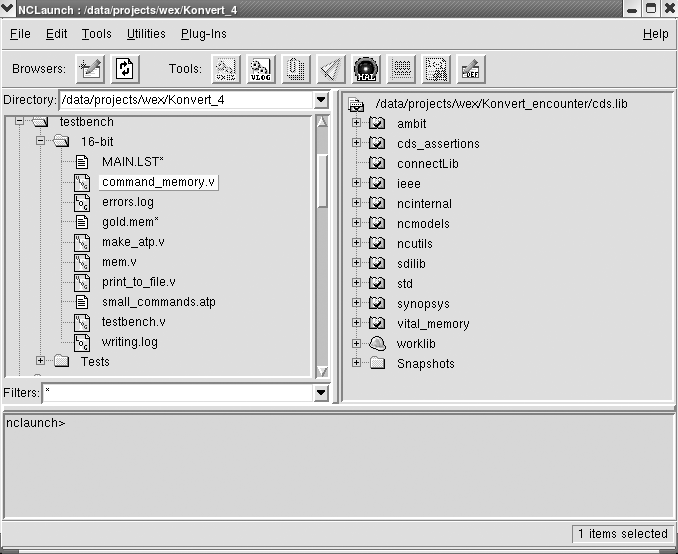678x554 pixels.
Task: Click the writing.log file icon
Action: (82, 343)
